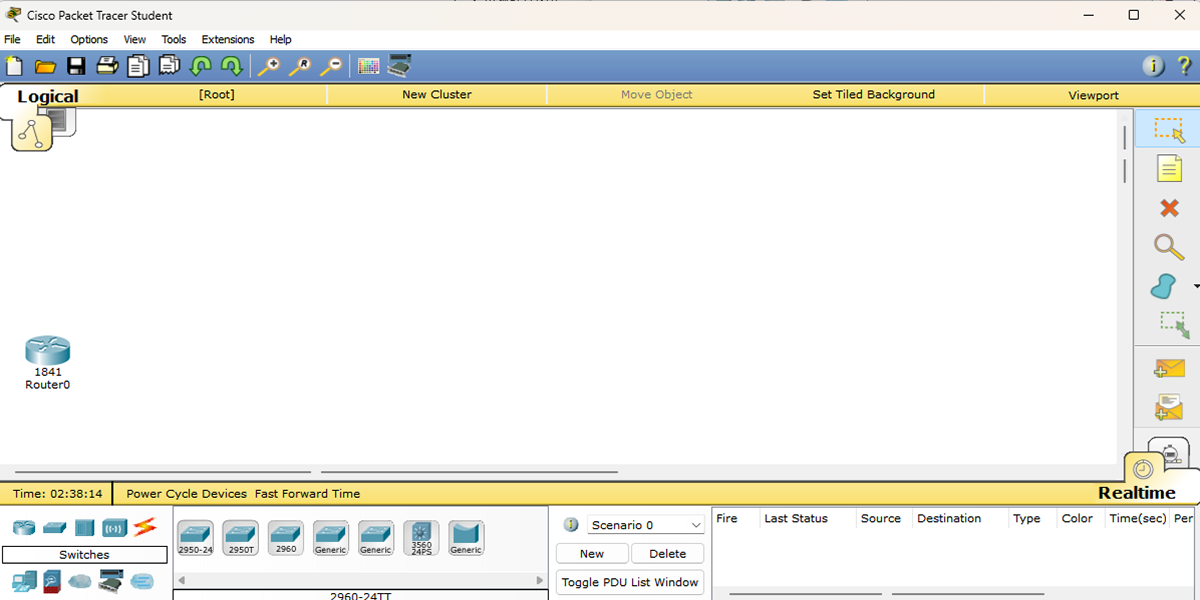Screen dimensions: 1200x600
Task: Open the Scenario 0 dropdown
Action: tap(646, 525)
